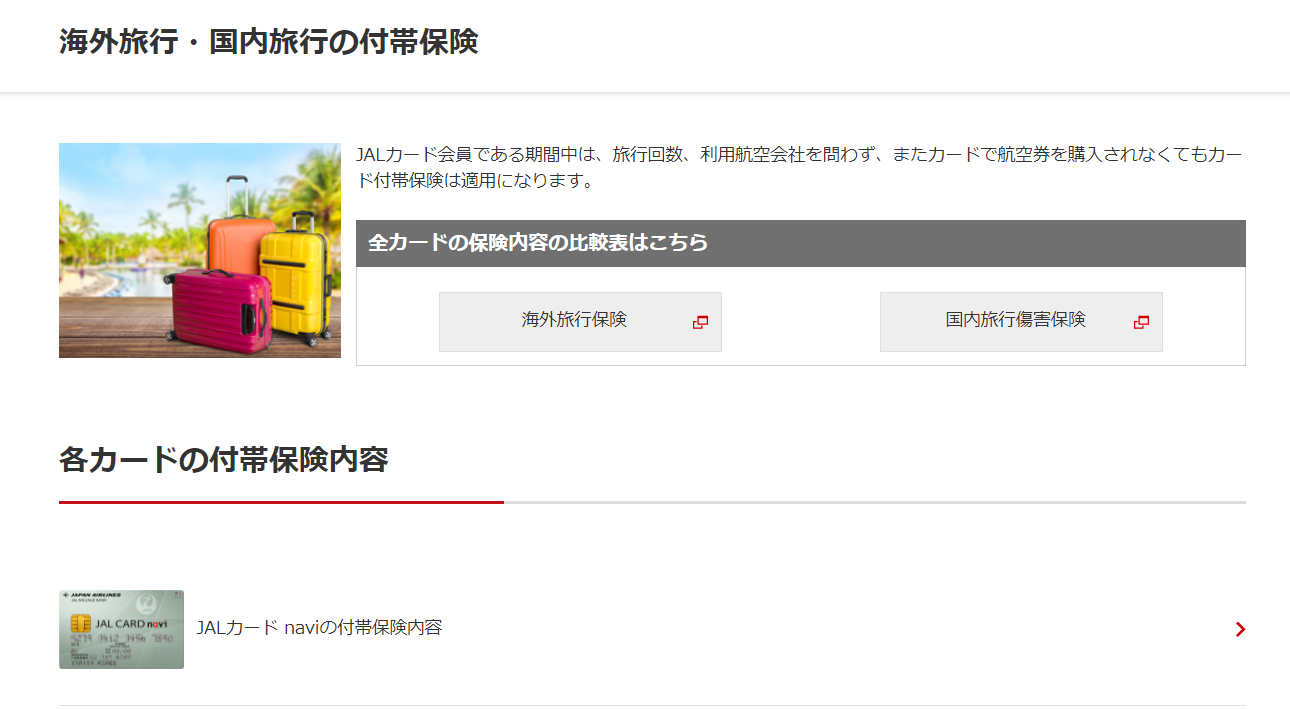Click heading 各カードの付帯保険内容
The image size is (1290, 710).
(223, 460)
